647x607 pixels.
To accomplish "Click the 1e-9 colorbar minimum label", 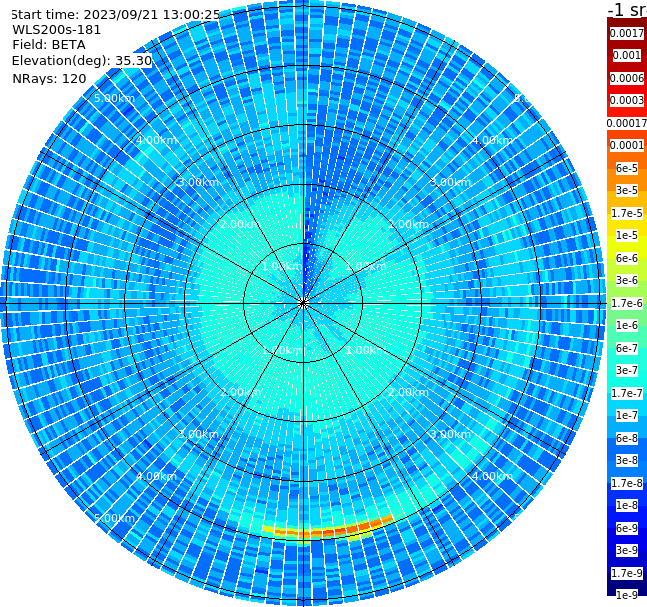I will coord(627,595).
